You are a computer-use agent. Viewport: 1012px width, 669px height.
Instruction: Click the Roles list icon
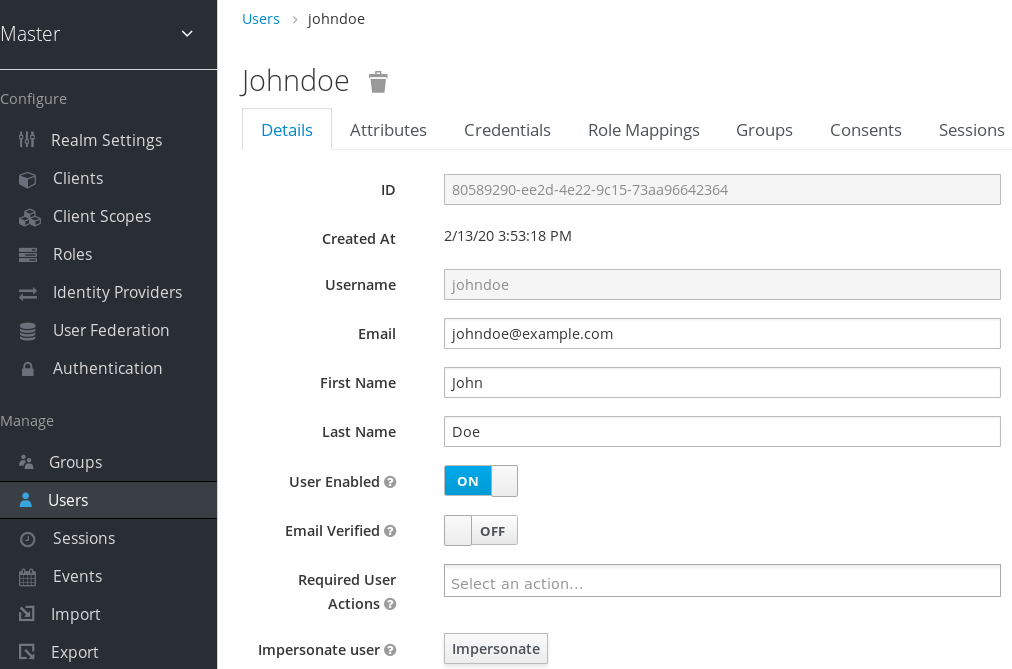click(28, 255)
